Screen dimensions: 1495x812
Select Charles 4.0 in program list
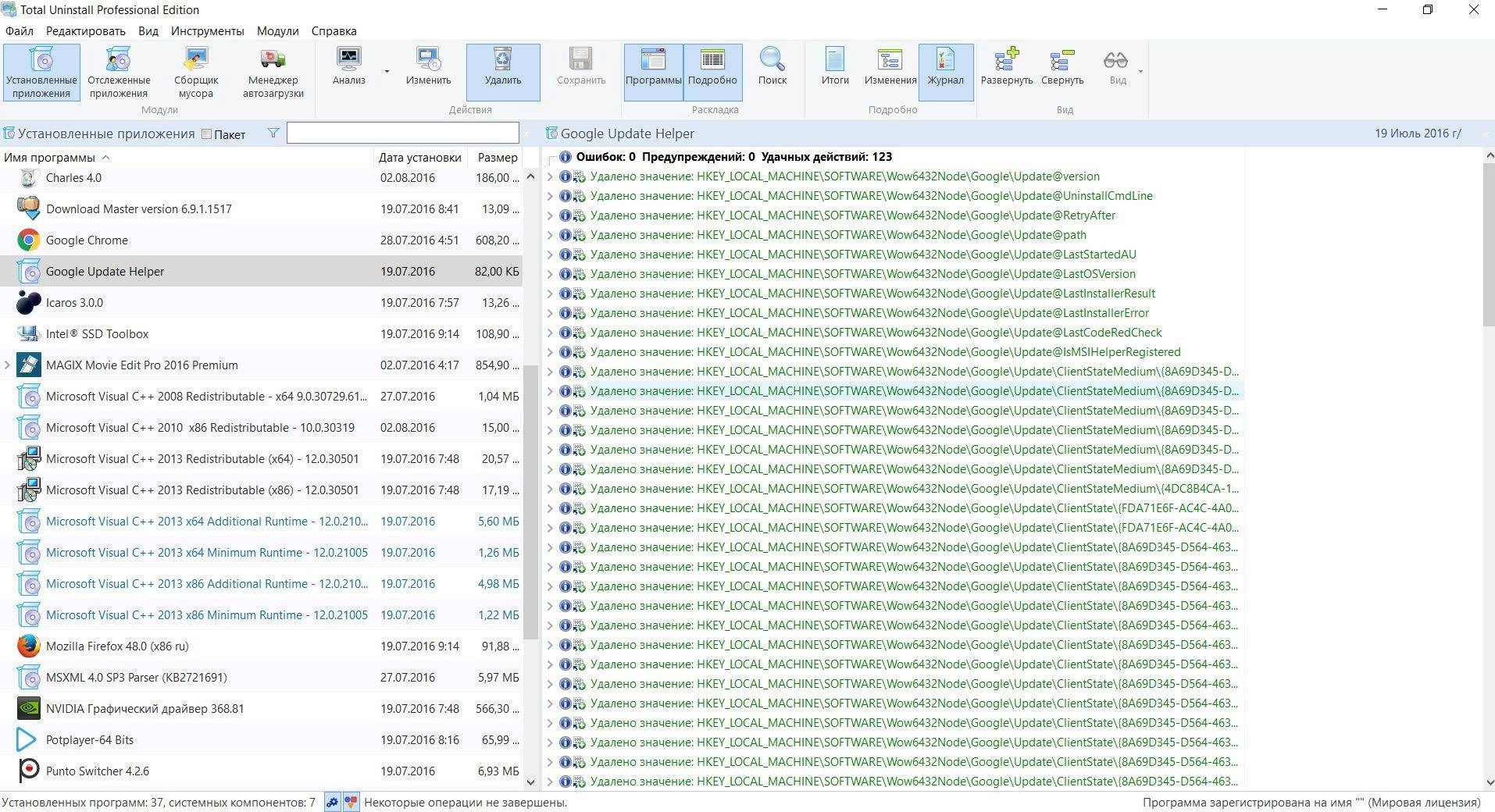261,178
